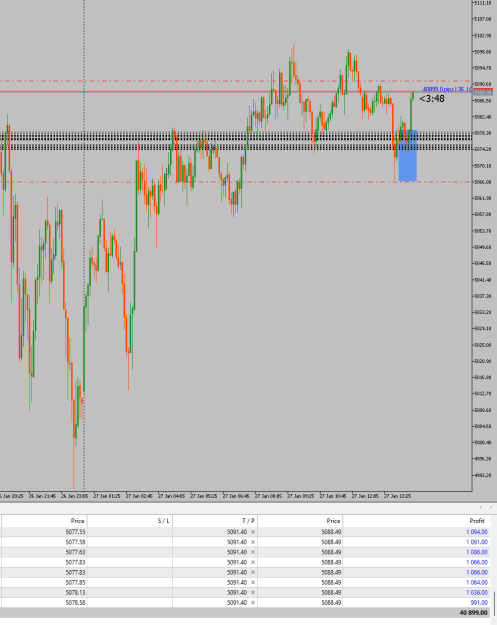Select entry price cell 5077.85

point(75,582)
